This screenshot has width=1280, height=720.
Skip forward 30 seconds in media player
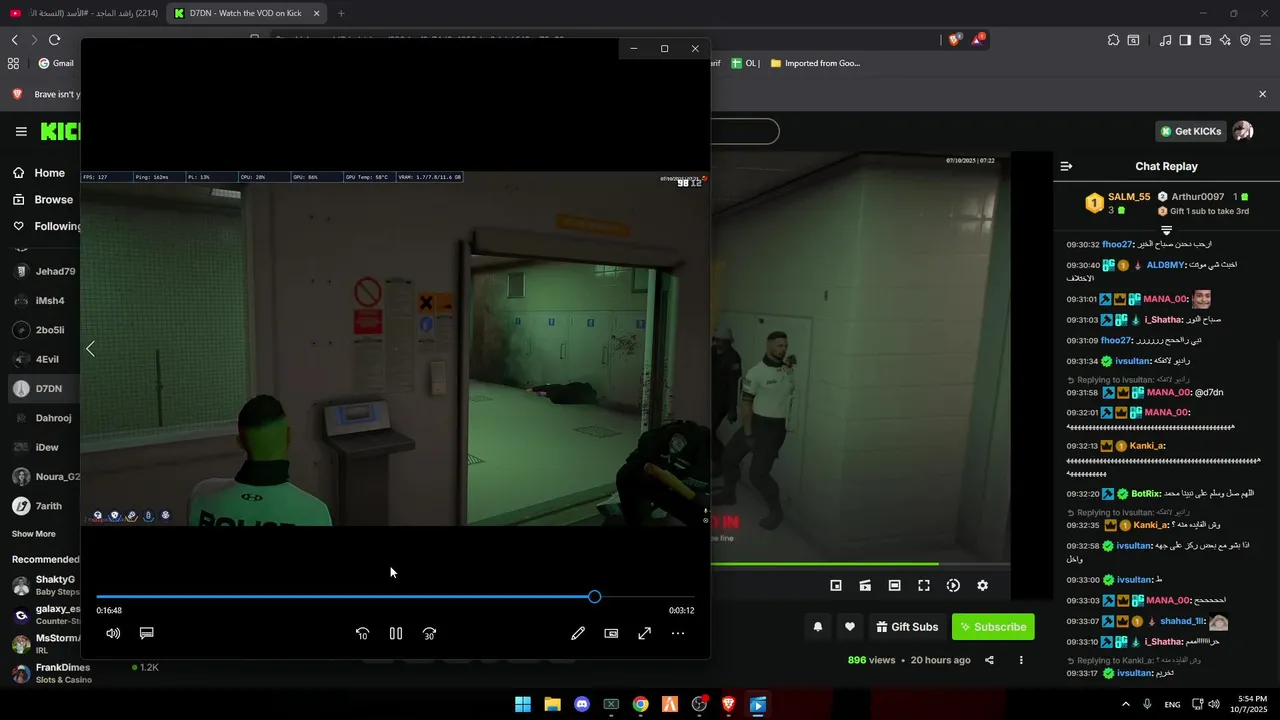click(429, 633)
